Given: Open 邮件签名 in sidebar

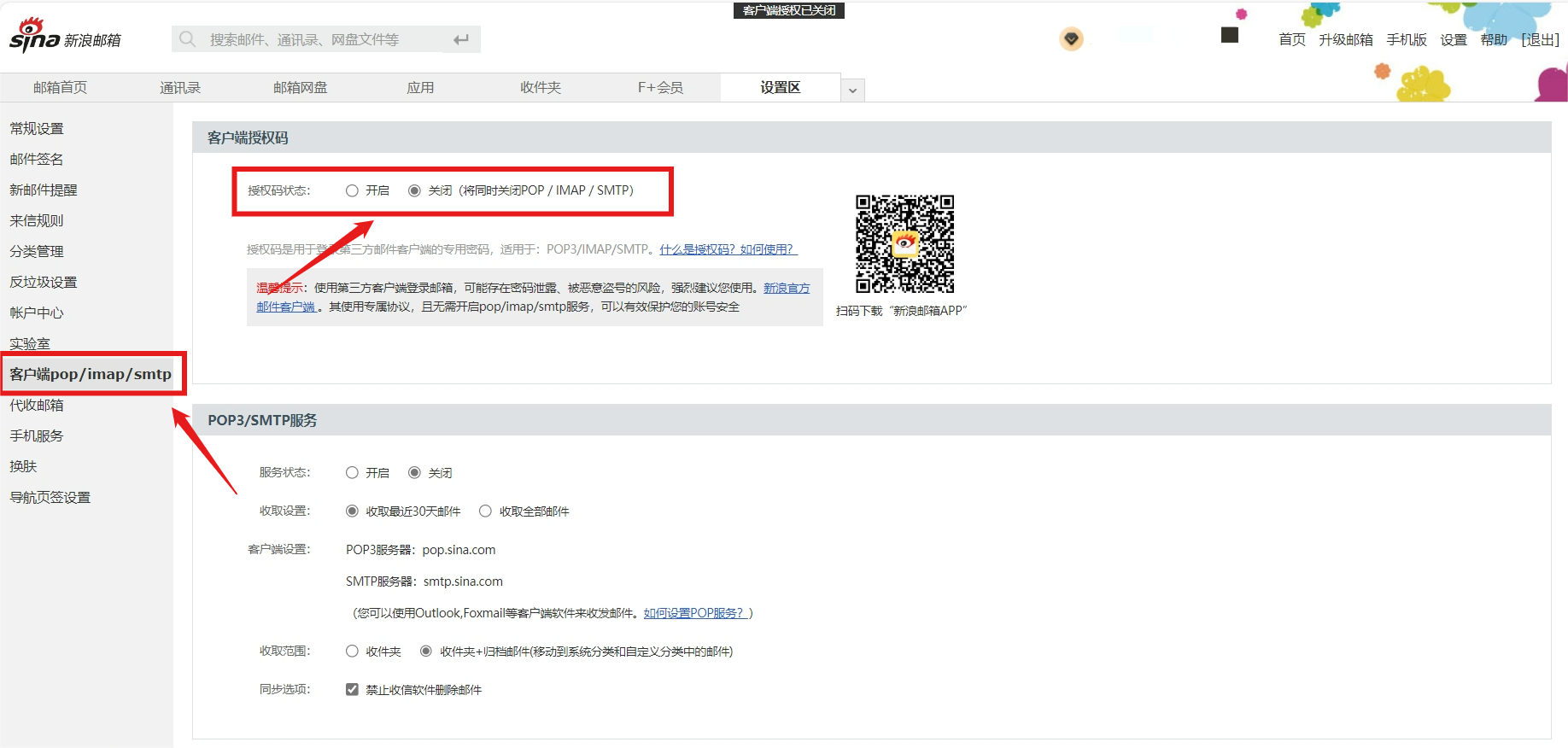Looking at the screenshot, I should [x=37, y=159].
